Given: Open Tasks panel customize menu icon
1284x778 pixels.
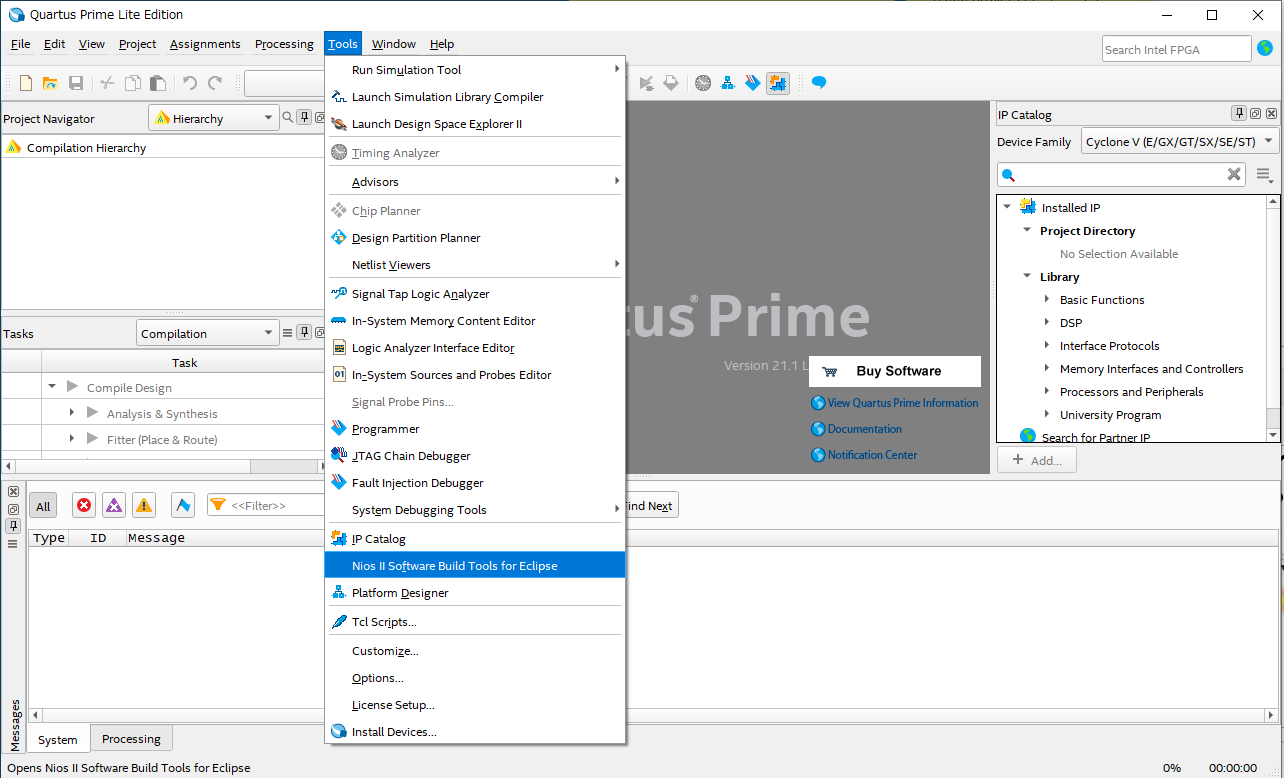Looking at the screenshot, I should (x=288, y=333).
